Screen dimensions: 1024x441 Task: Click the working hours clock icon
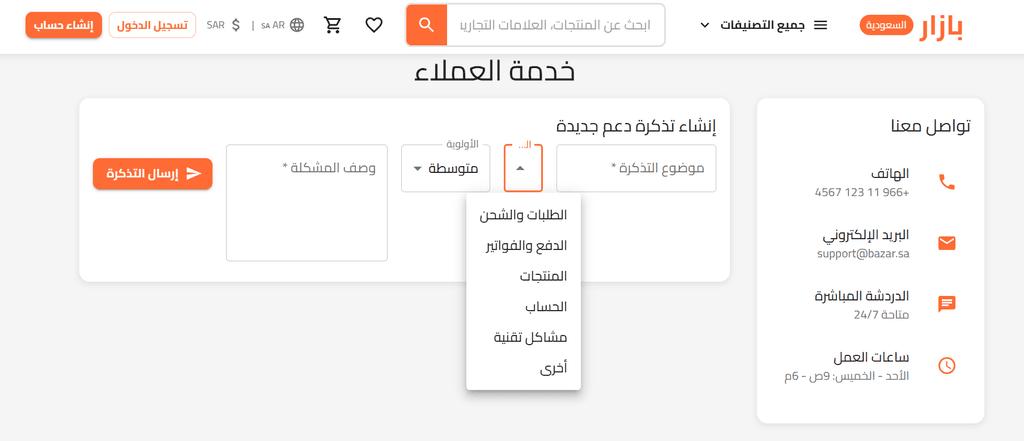click(x=946, y=365)
